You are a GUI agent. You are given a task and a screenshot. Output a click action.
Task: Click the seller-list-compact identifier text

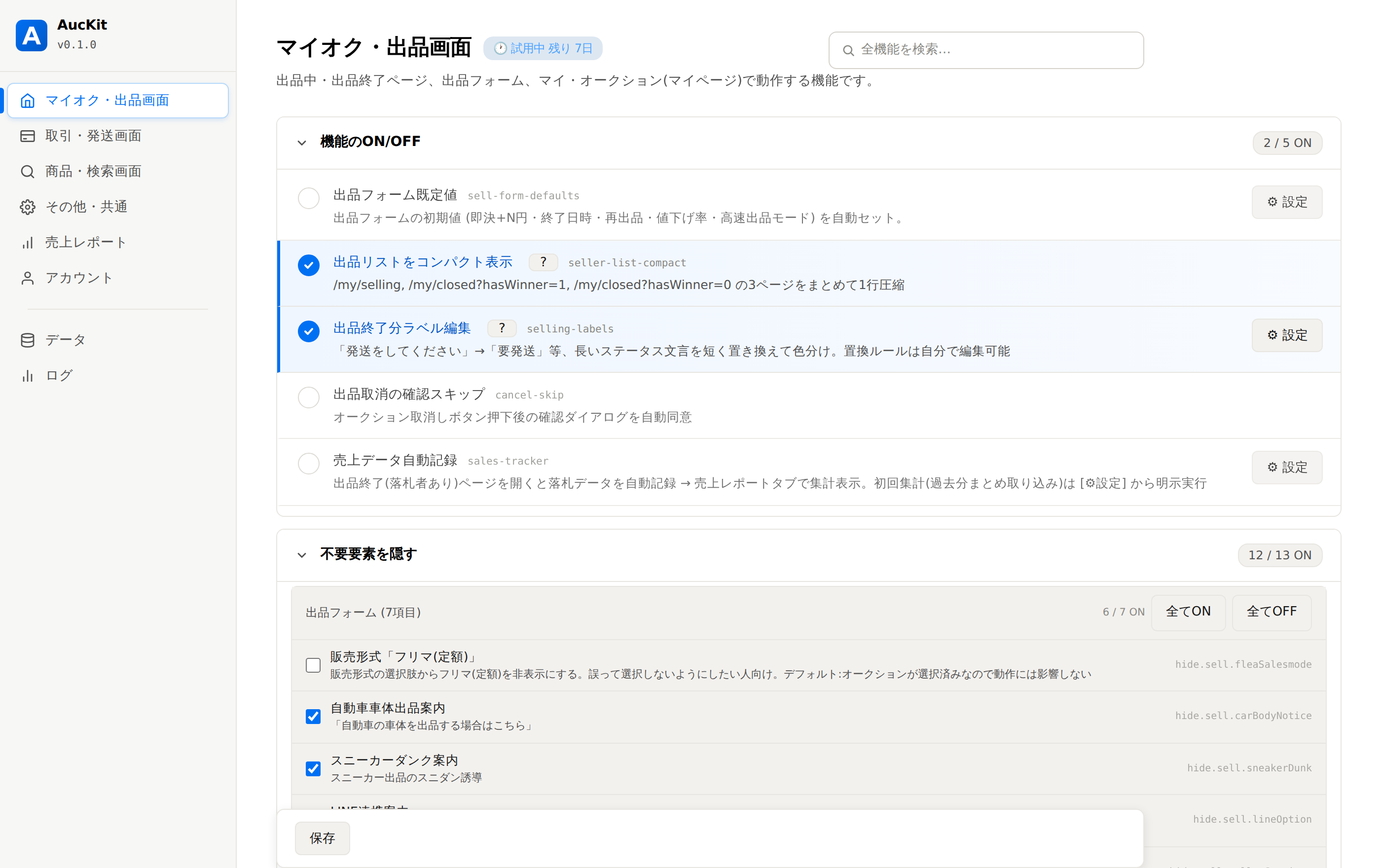627,263
